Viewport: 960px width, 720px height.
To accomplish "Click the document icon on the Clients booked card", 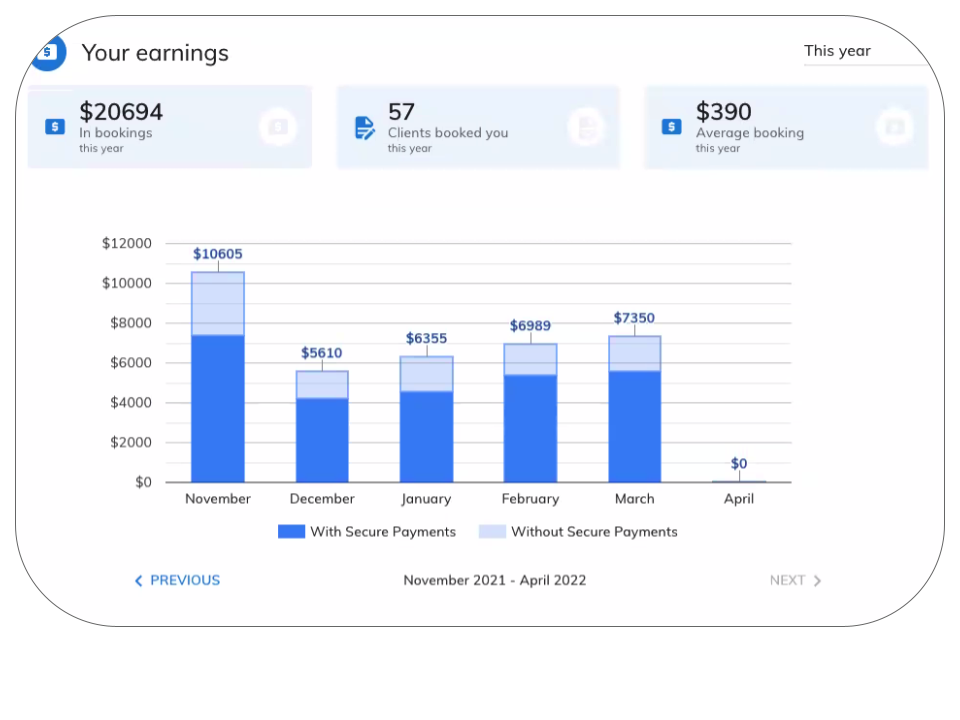I will pyautogui.click(x=364, y=127).
